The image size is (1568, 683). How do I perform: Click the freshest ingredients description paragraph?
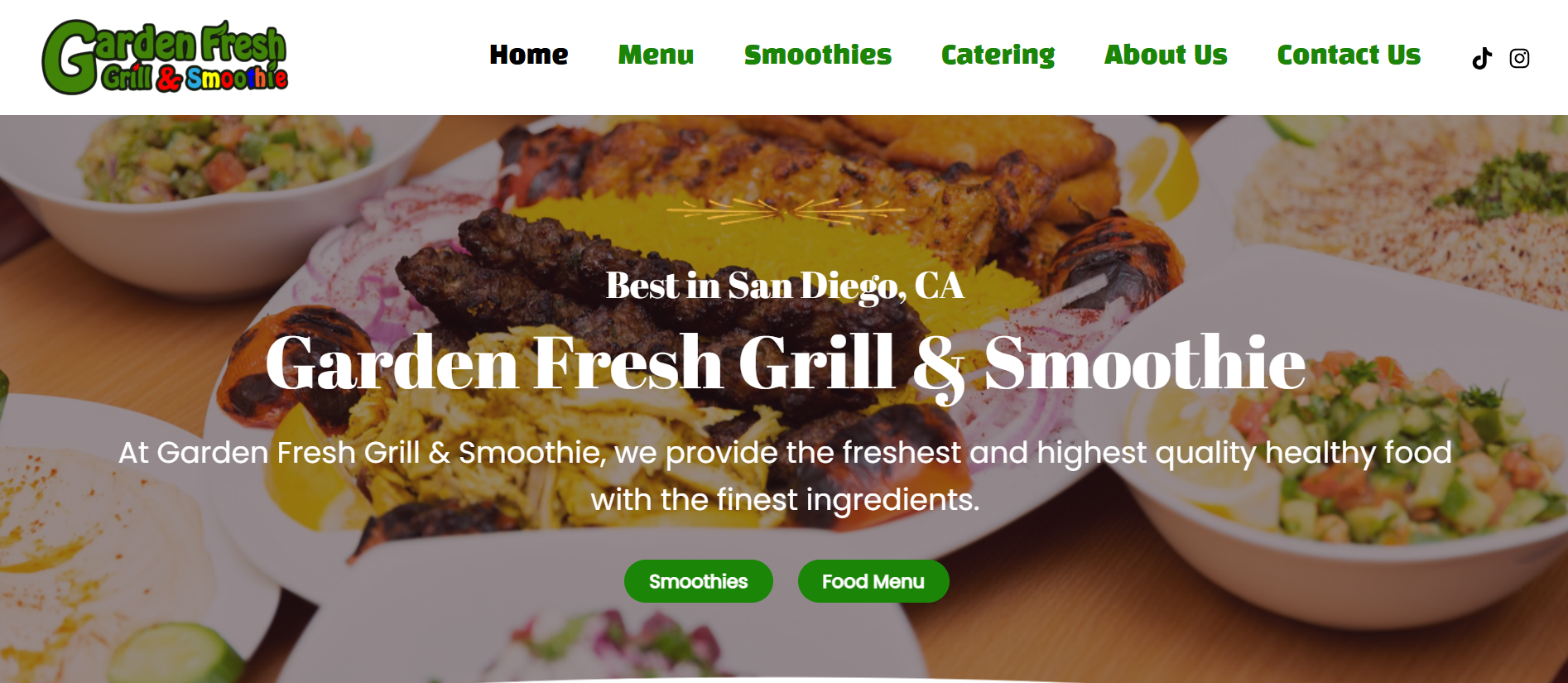pyautogui.click(x=785, y=476)
